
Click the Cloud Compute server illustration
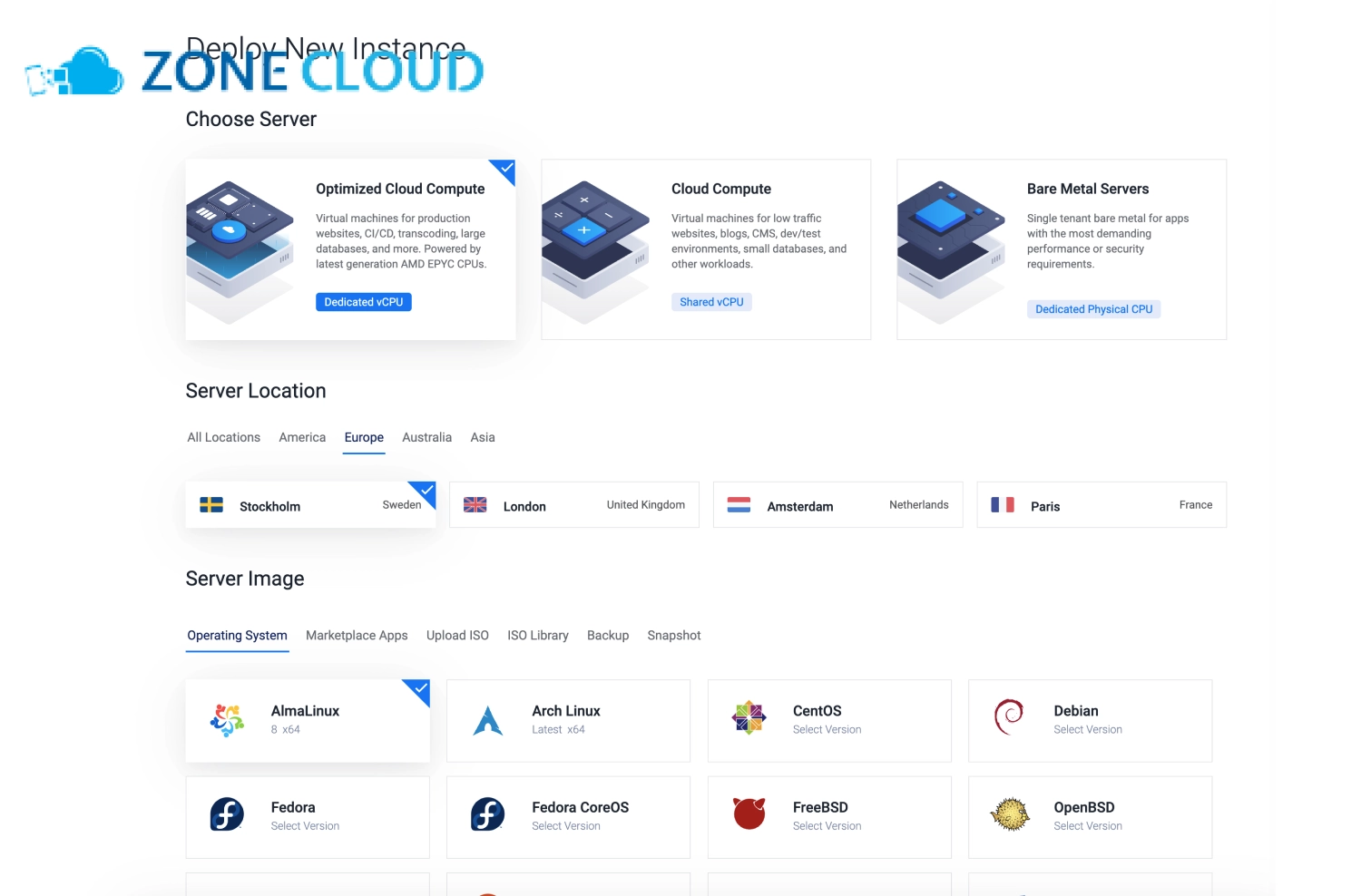coord(595,250)
